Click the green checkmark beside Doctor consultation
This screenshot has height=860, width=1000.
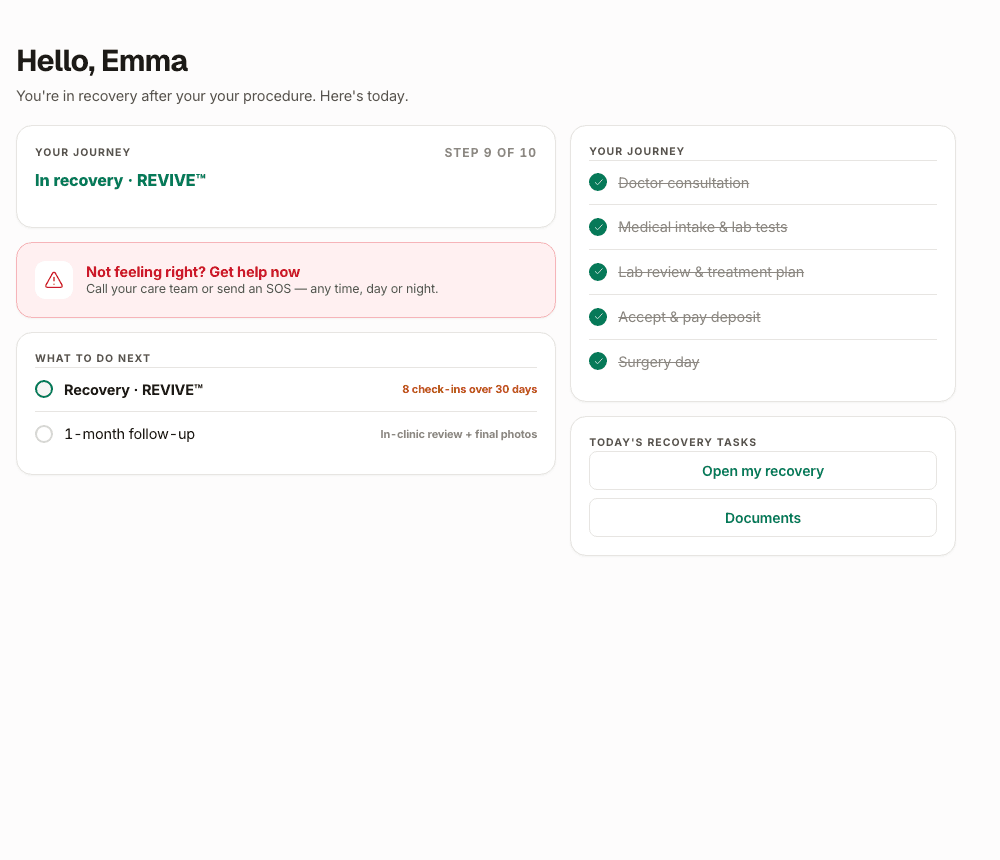coord(598,182)
